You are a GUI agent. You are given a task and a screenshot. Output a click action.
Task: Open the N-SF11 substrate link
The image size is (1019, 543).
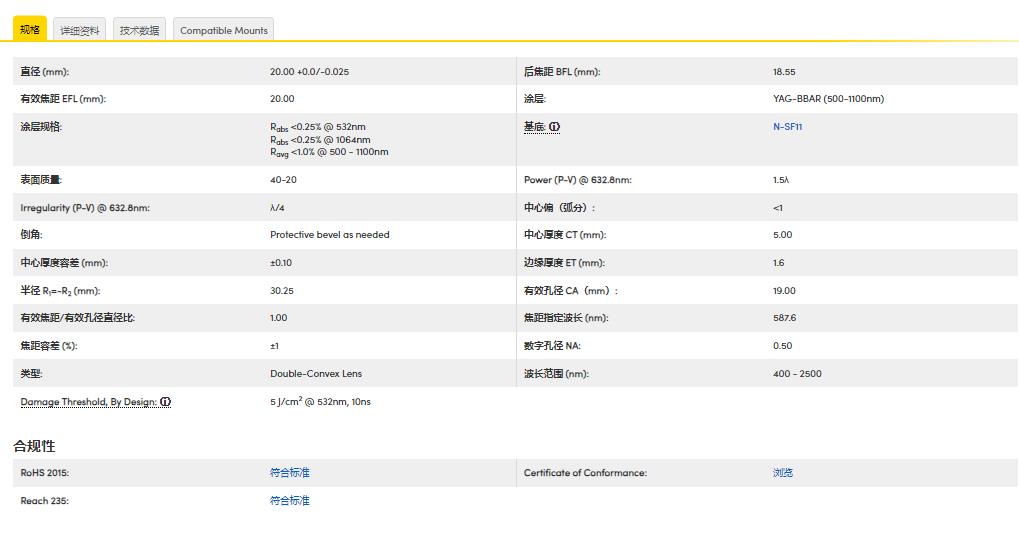pyautogui.click(x=787, y=127)
